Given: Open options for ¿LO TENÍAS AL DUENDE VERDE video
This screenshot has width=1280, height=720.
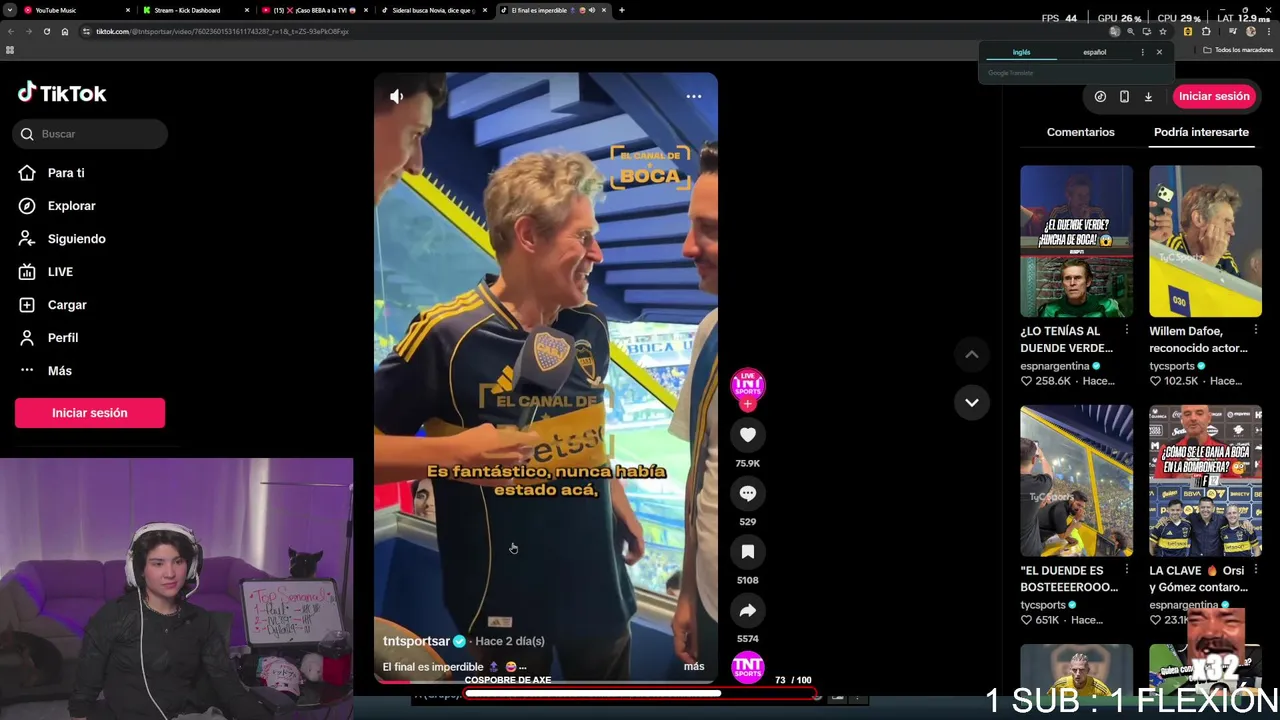Looking at the screenshot, I should click(x=1127, y=330).
